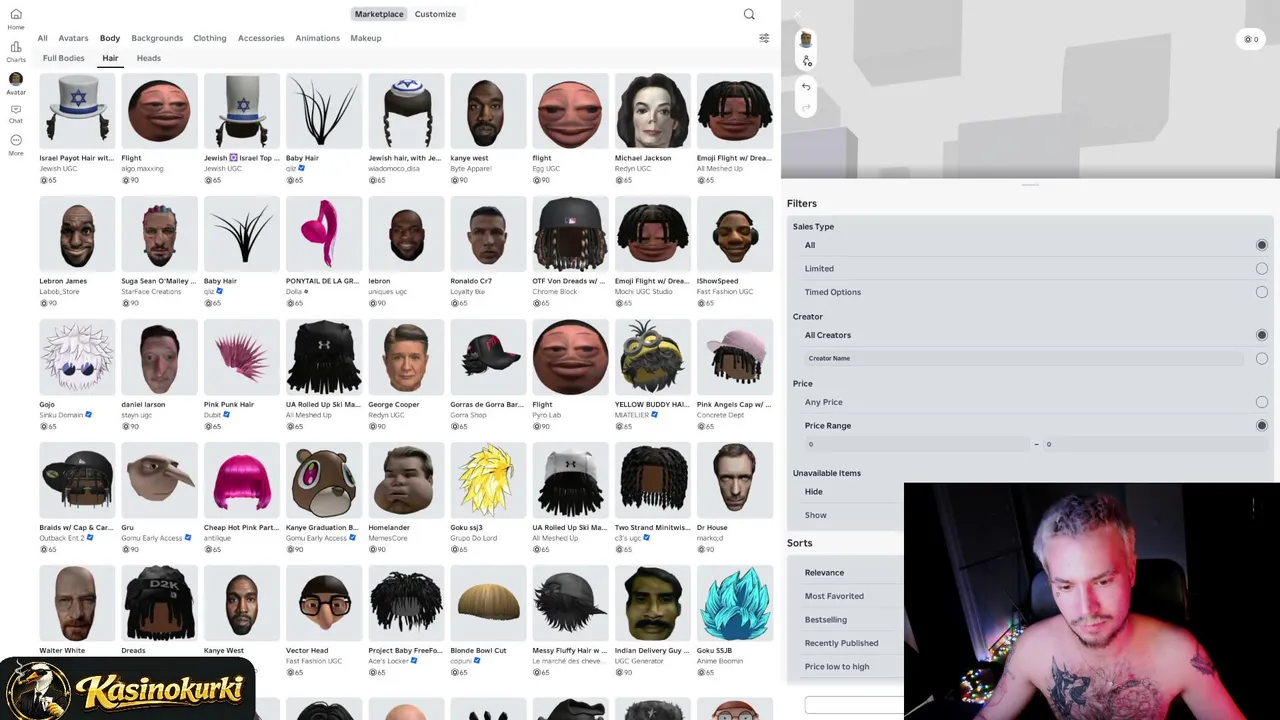
Task: Open the Goku ssj3 hair item
Action: [488, 498]
